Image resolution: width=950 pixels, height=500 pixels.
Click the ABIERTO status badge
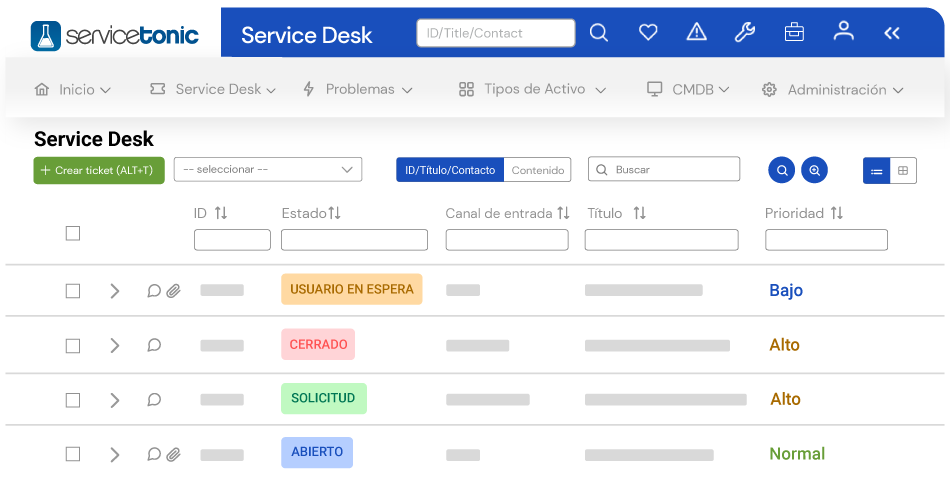tap(317, 452)
